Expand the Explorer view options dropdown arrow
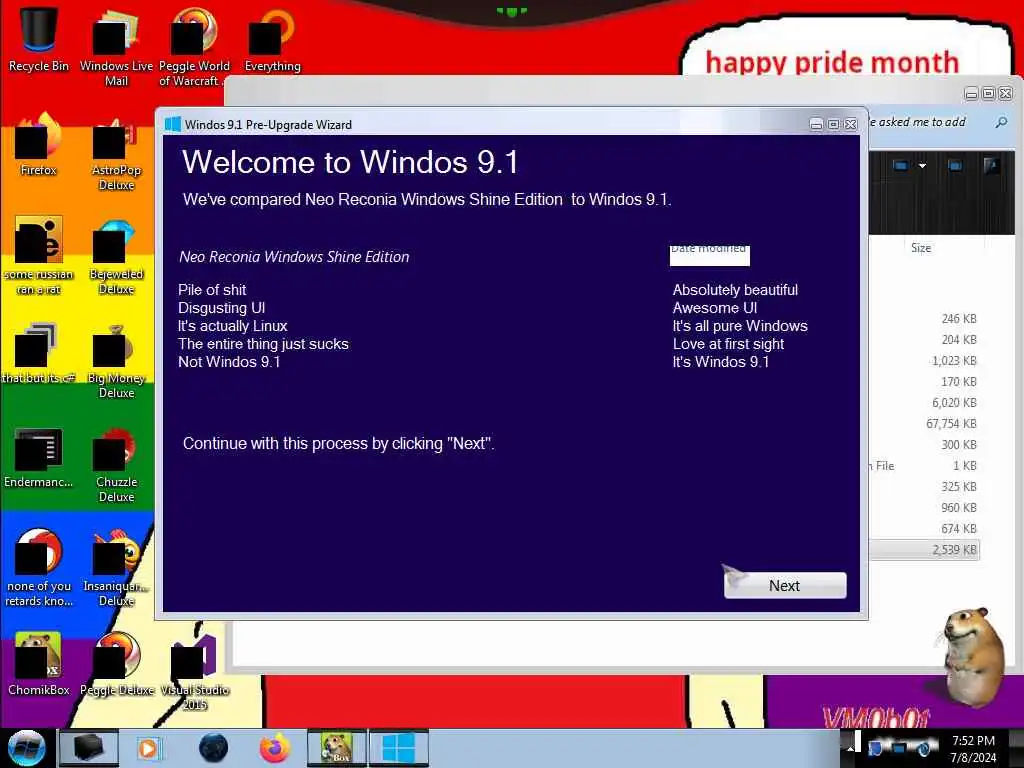The height and width of the screenshot is (768, 1024). [x=922, y=166]
